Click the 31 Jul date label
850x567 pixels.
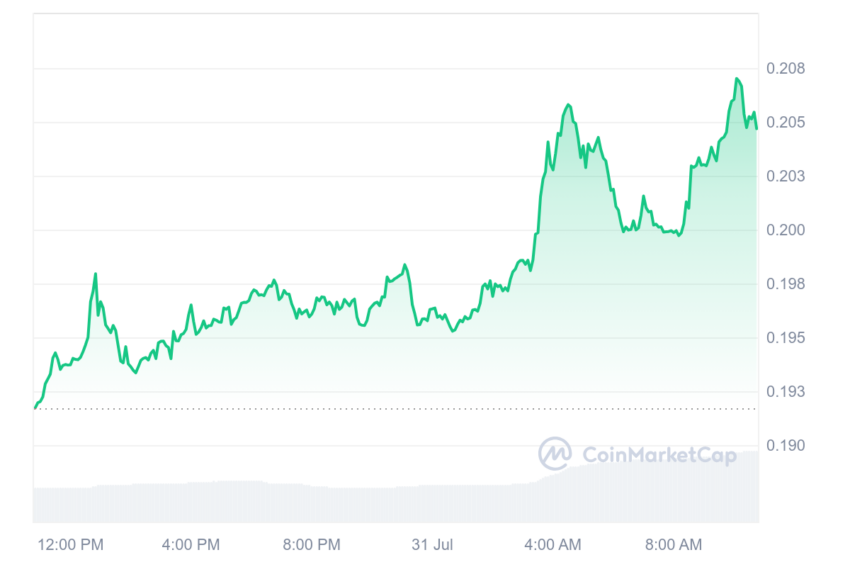[x=432, y=544]
